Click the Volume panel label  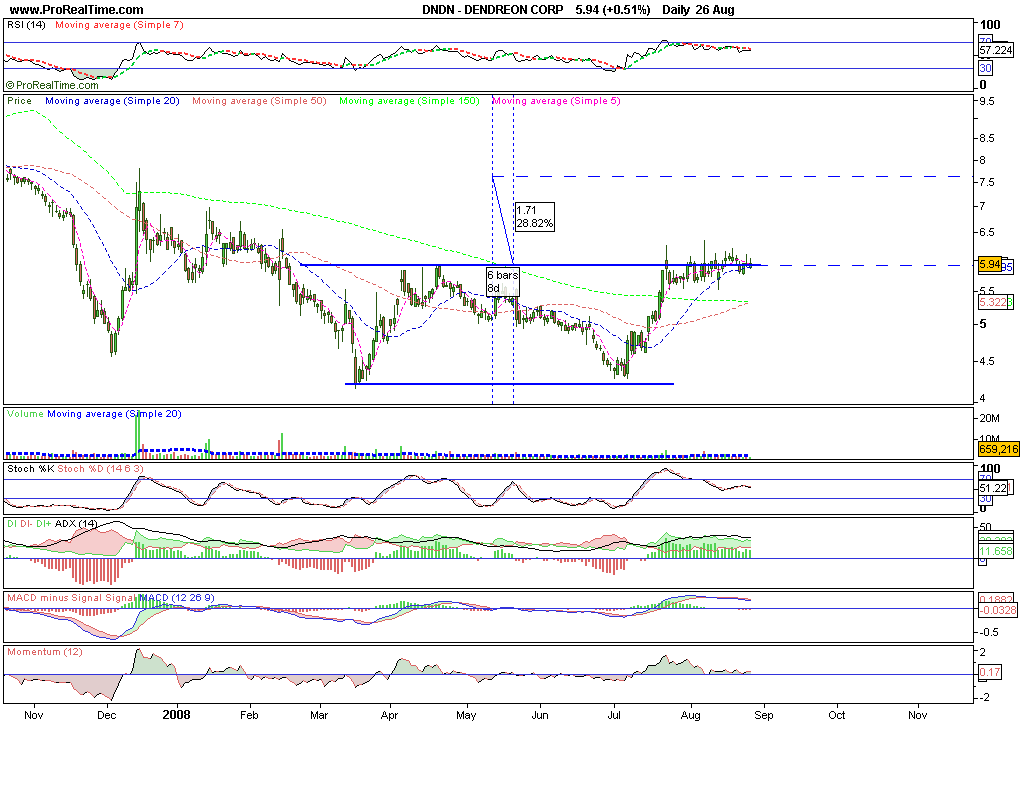[25, 413]
